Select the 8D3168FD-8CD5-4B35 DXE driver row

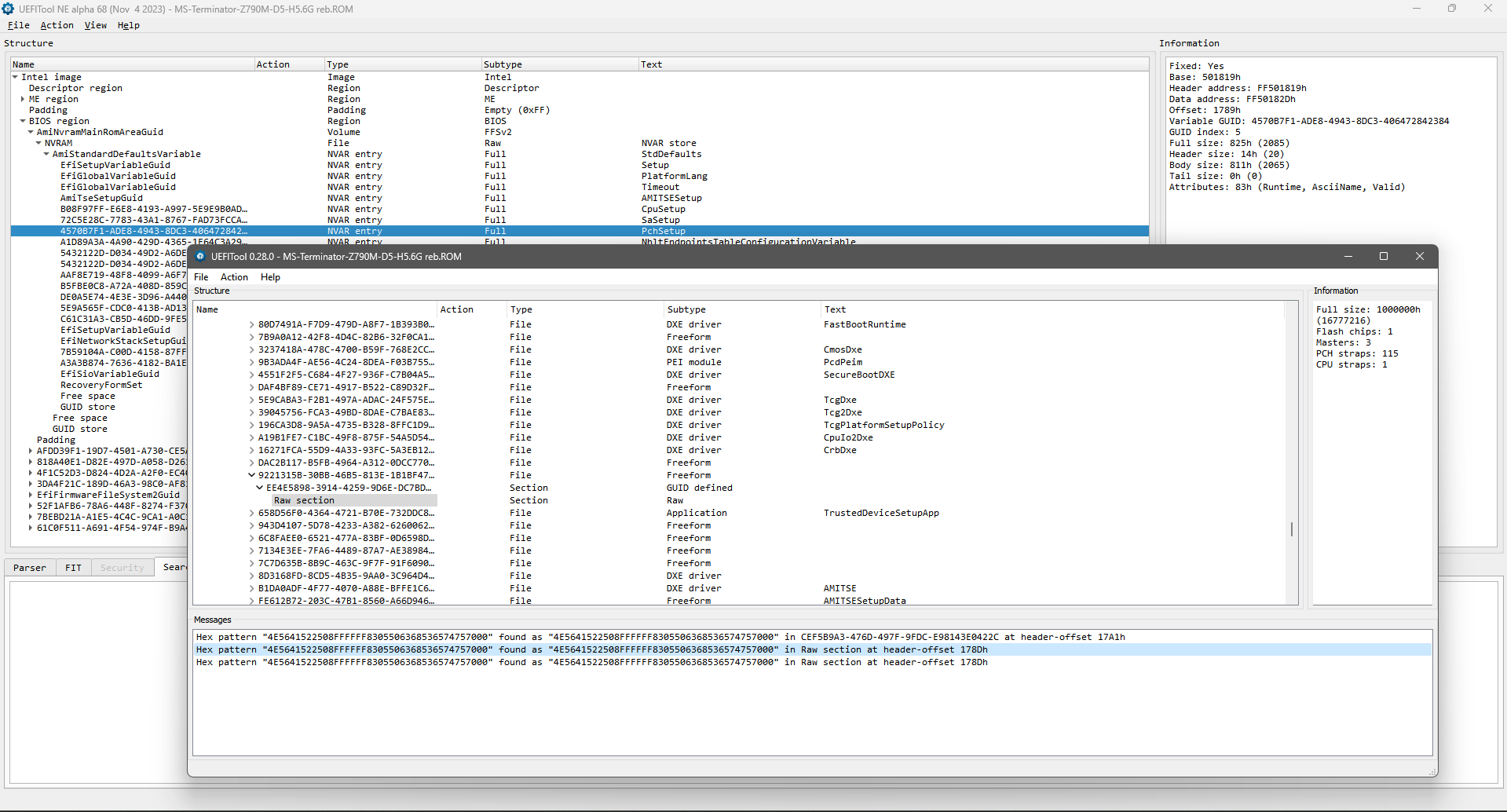[x=738, y=576]
